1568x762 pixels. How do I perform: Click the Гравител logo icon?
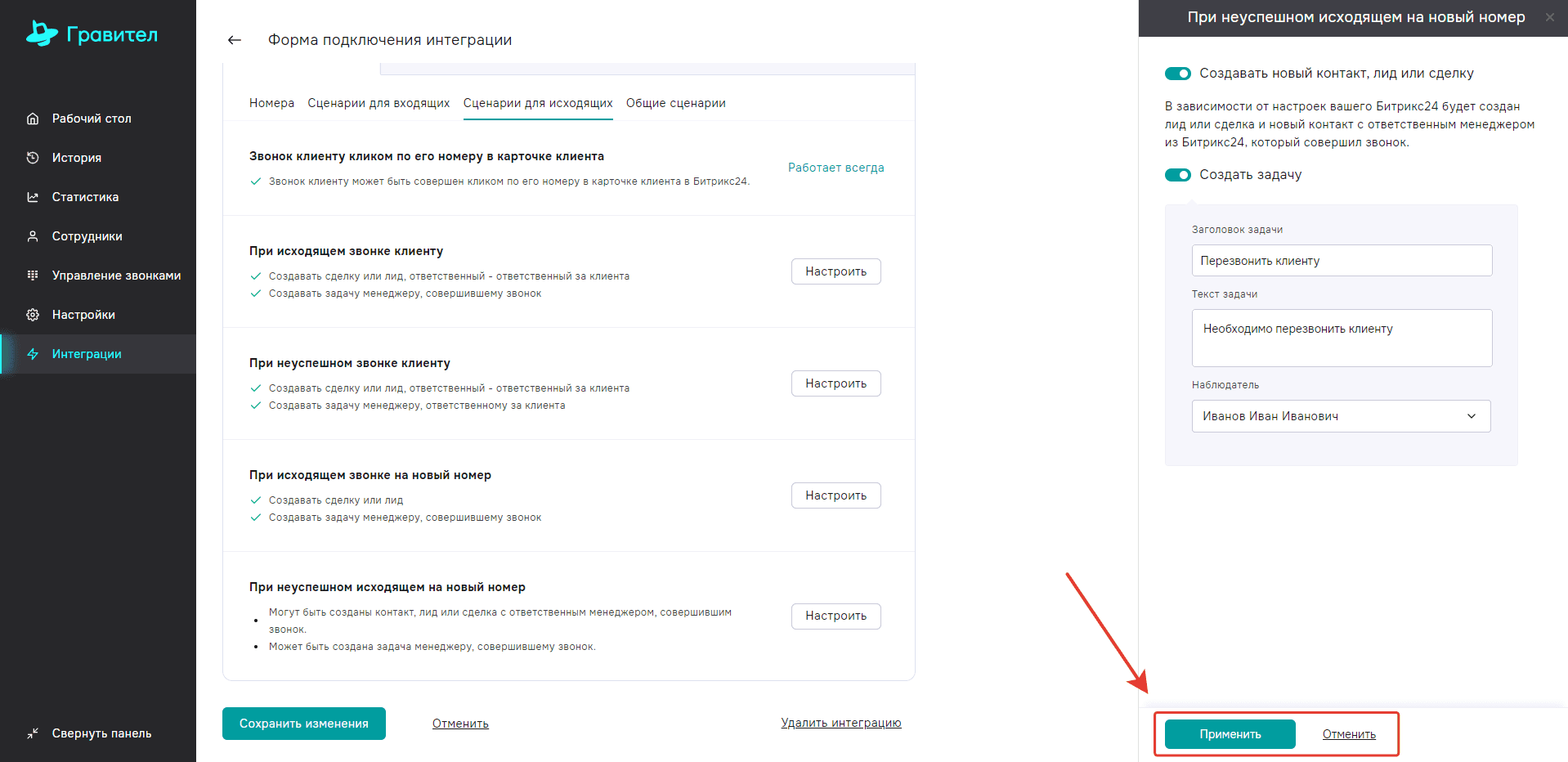(x=42, y=34)
